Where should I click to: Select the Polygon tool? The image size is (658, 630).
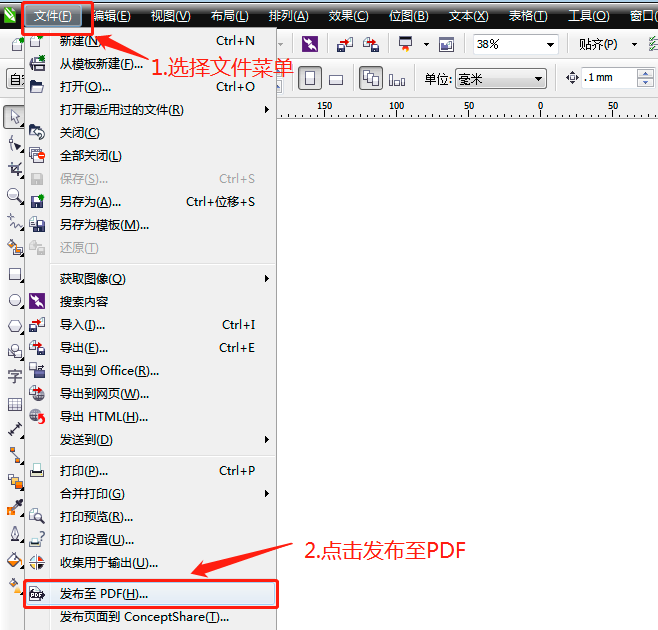click(x=15, y=326)
